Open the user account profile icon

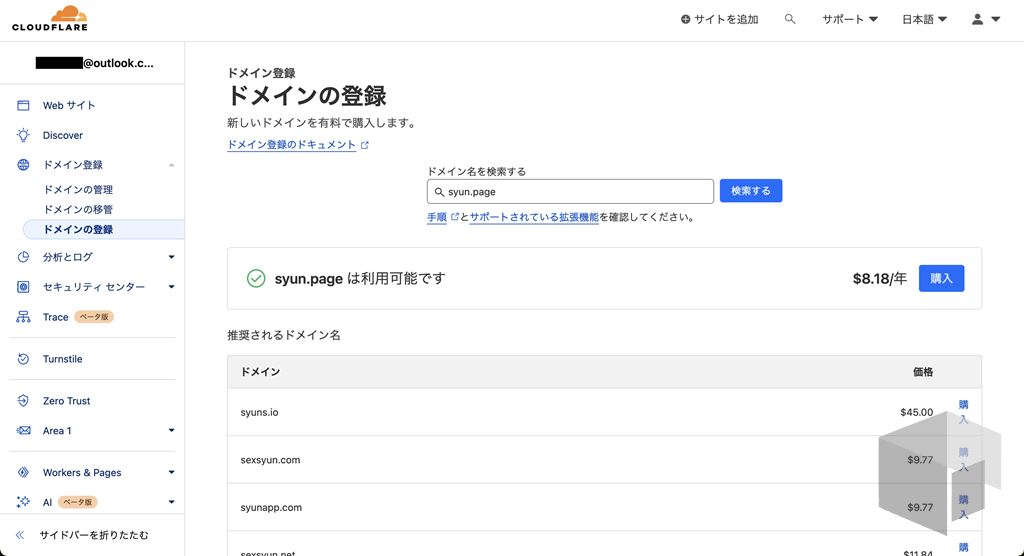[977, 20]
